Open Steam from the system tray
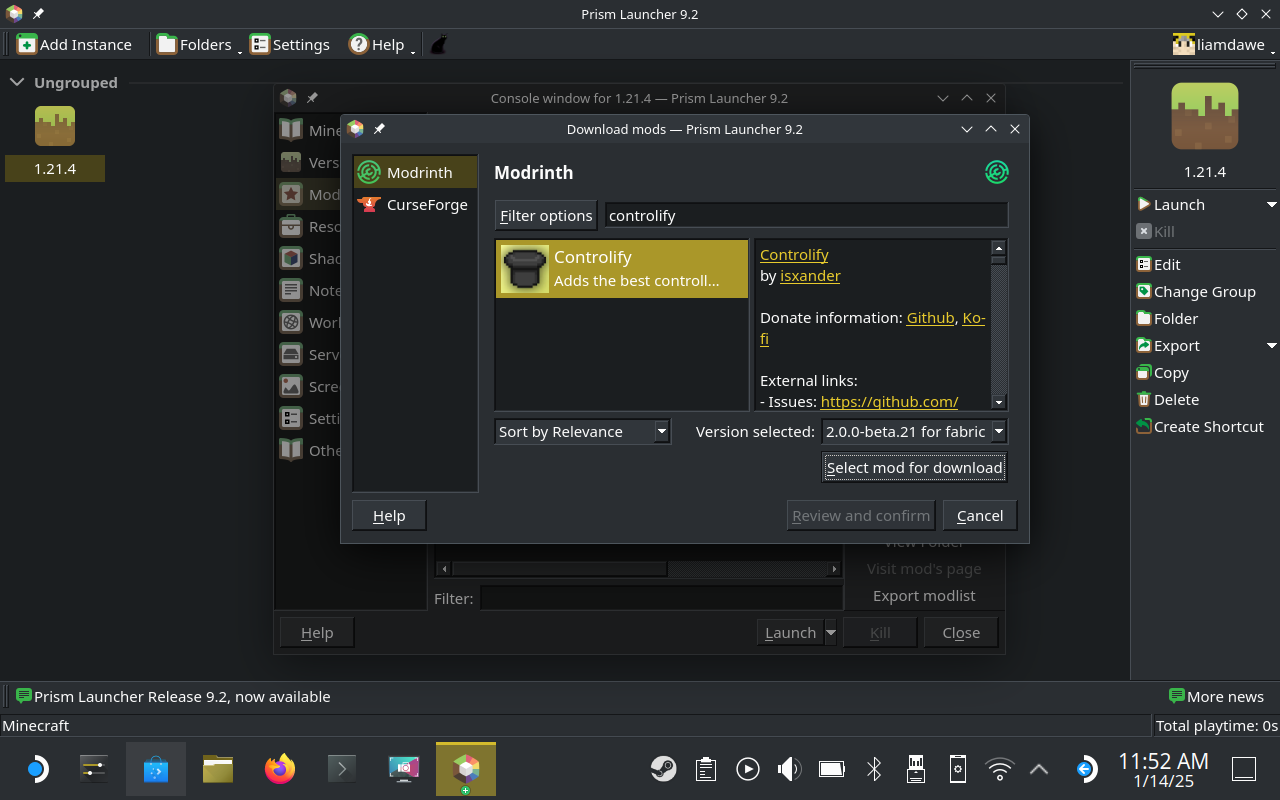 (x=662, y=768)
